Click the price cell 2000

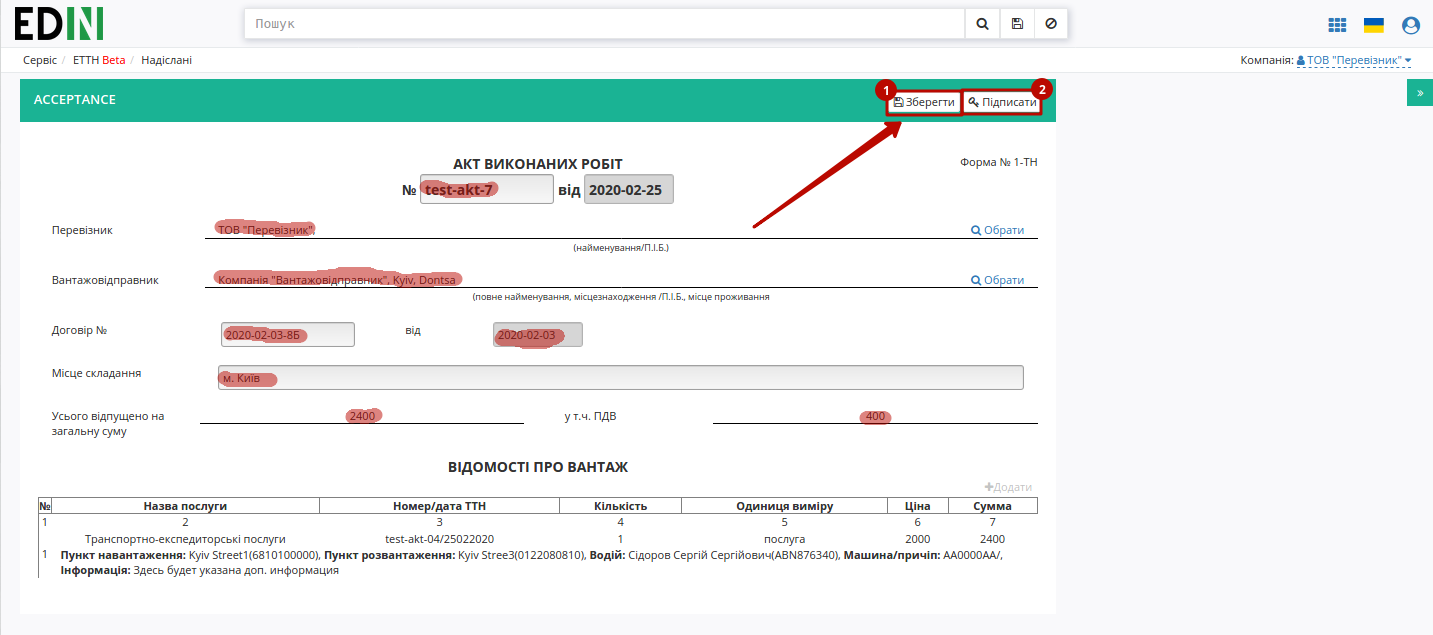click(x=917, y=539)
